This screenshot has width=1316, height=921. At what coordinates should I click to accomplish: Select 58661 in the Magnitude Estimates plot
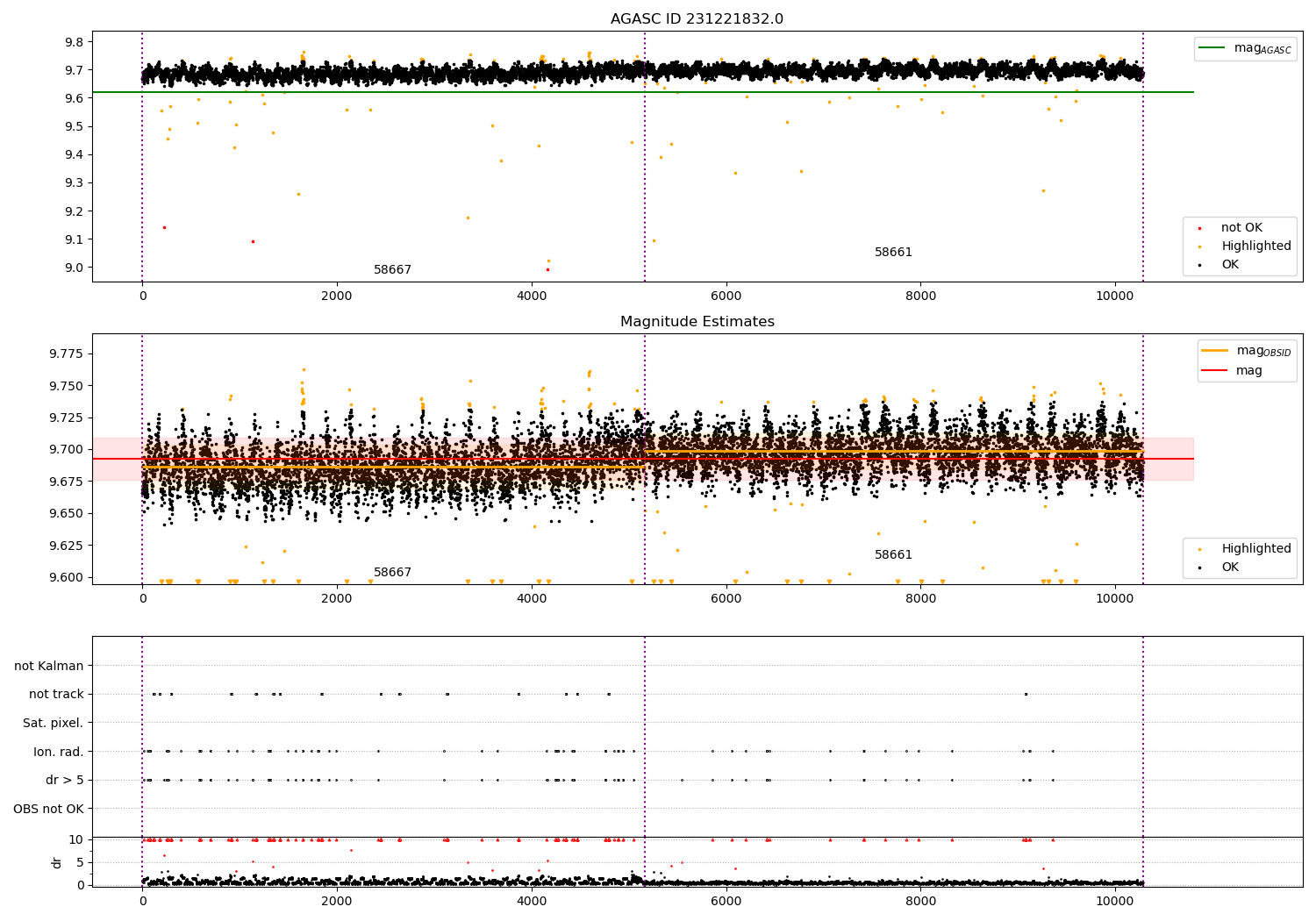[893, 555]
